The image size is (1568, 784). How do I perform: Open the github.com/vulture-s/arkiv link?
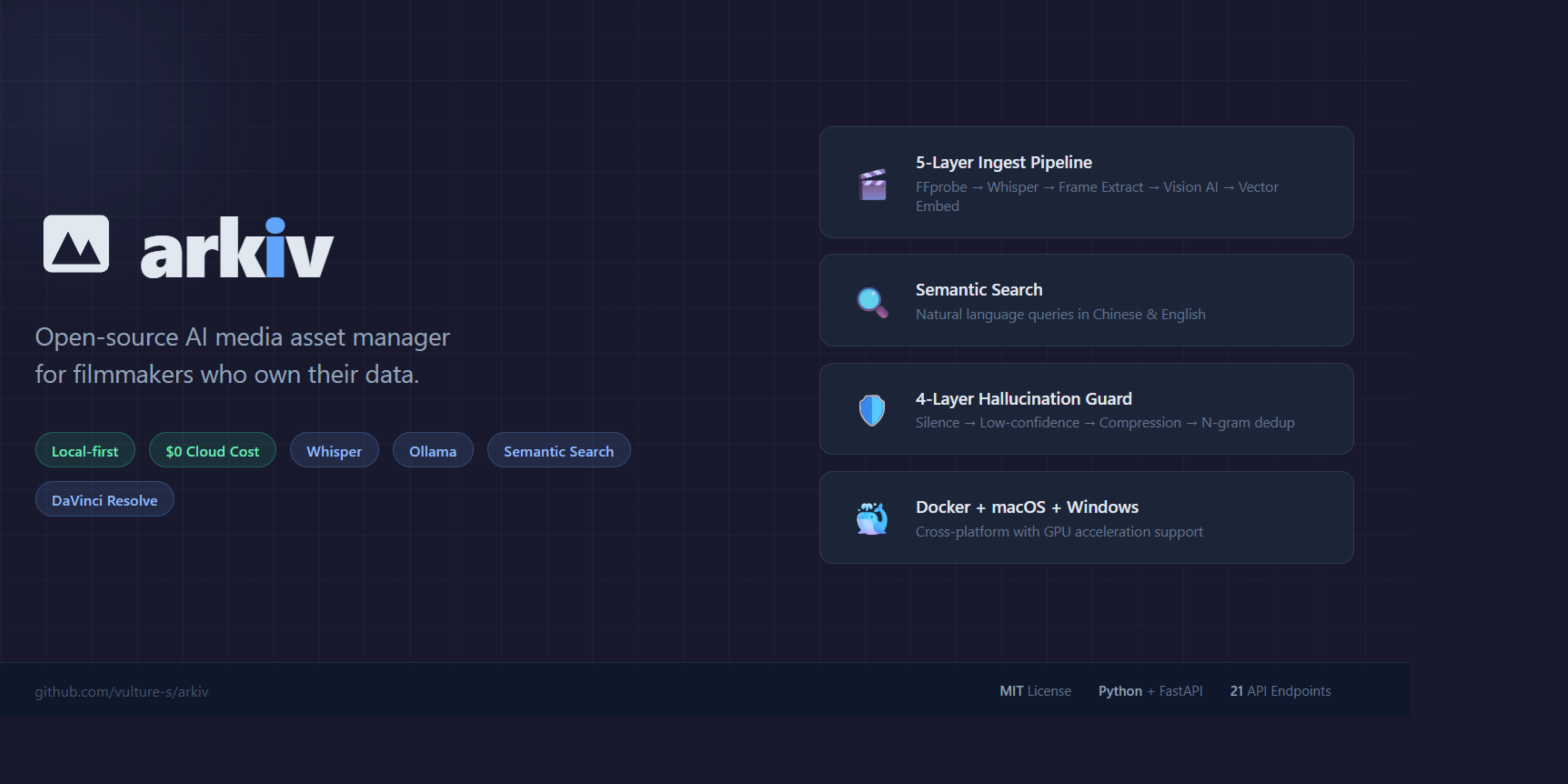click(x=122, y=691)
